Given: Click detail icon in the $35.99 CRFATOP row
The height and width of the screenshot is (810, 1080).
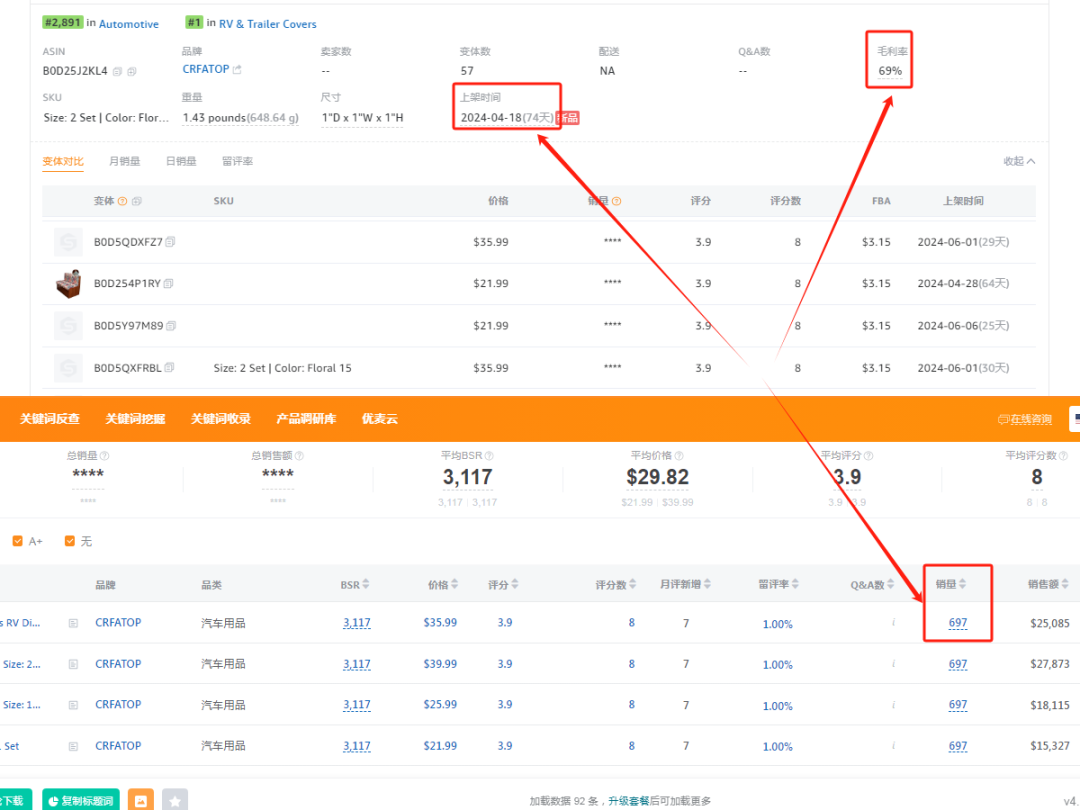Looking at the screenshot, I should 73,623.
